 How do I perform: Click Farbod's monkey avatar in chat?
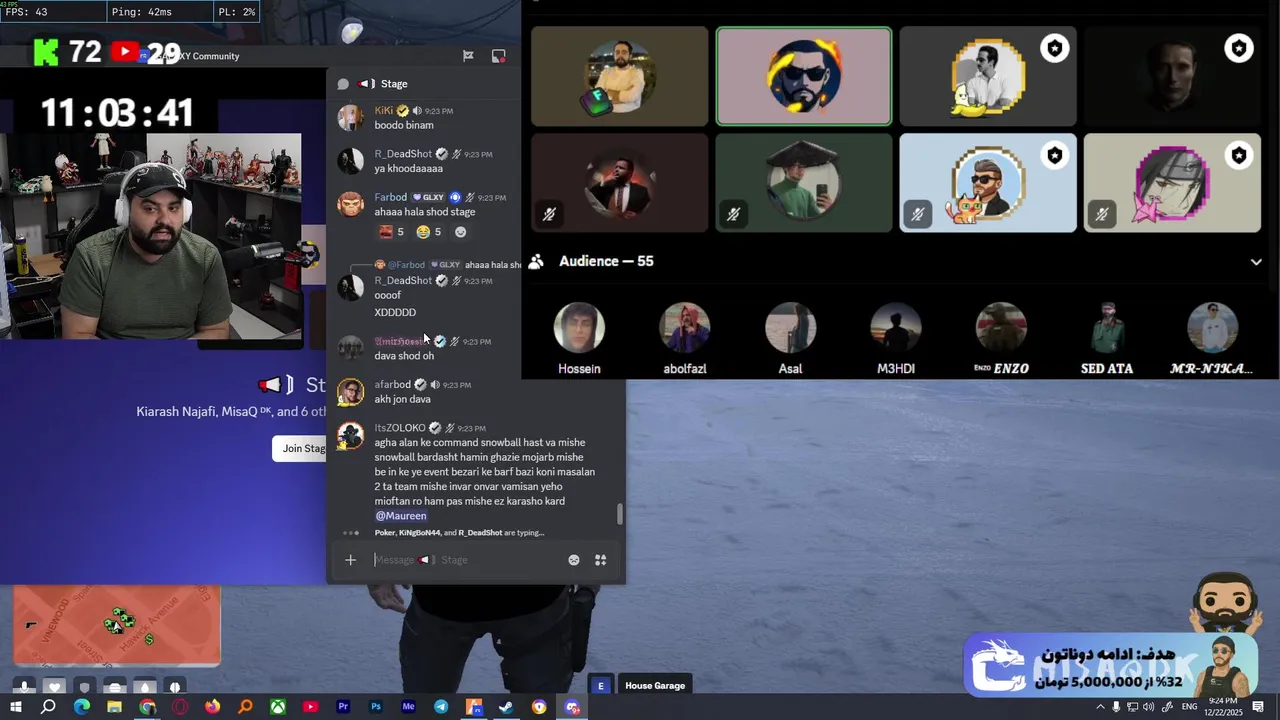[x=350, y=204]
